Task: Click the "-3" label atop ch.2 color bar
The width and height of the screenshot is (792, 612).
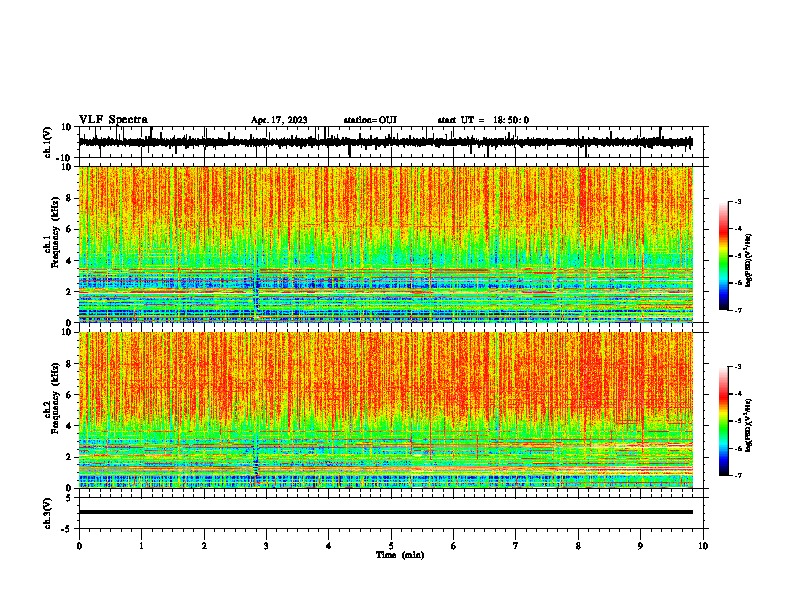Action: pos(738,367)
